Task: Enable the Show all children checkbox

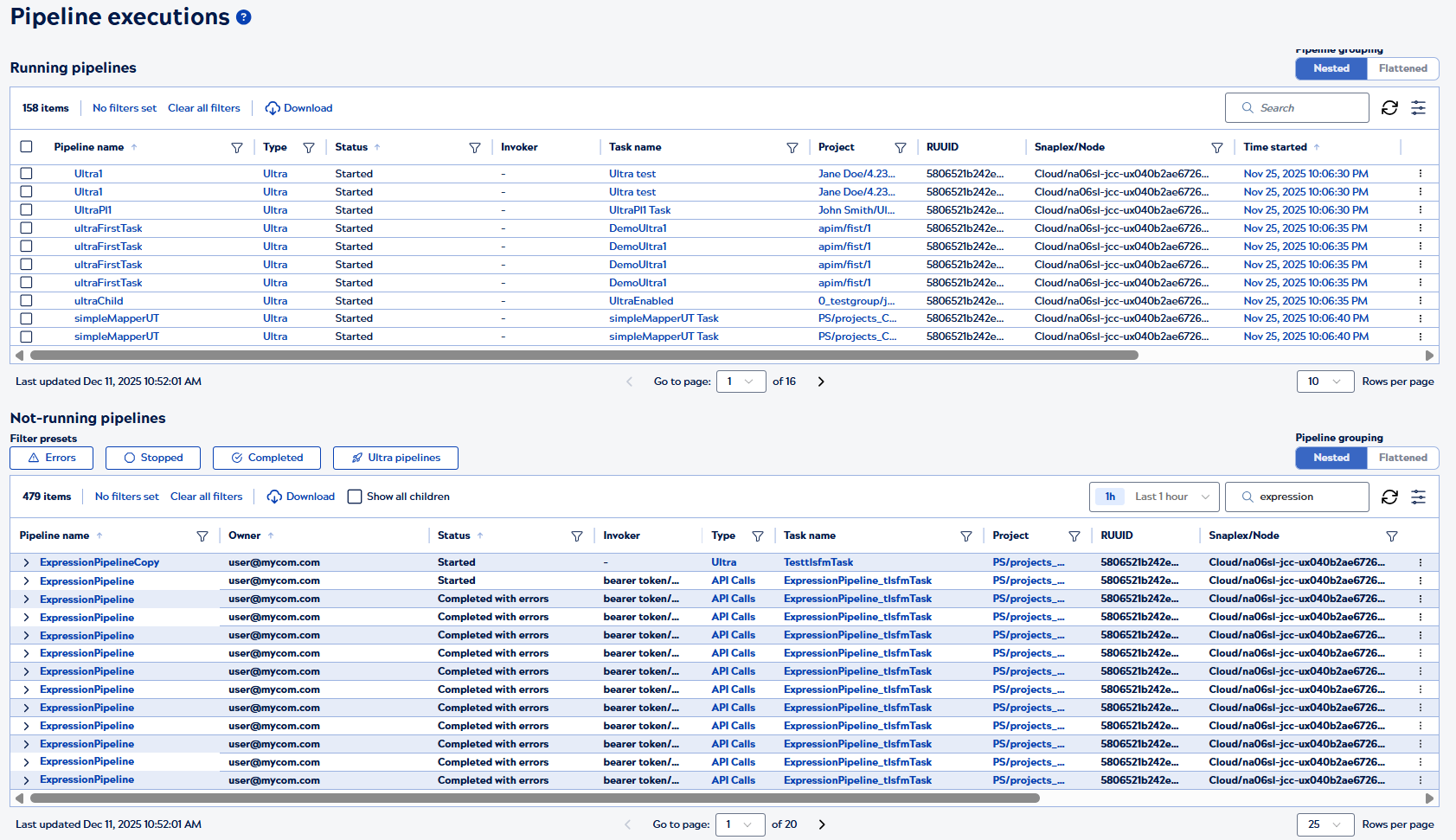Action: click(355, 497)
